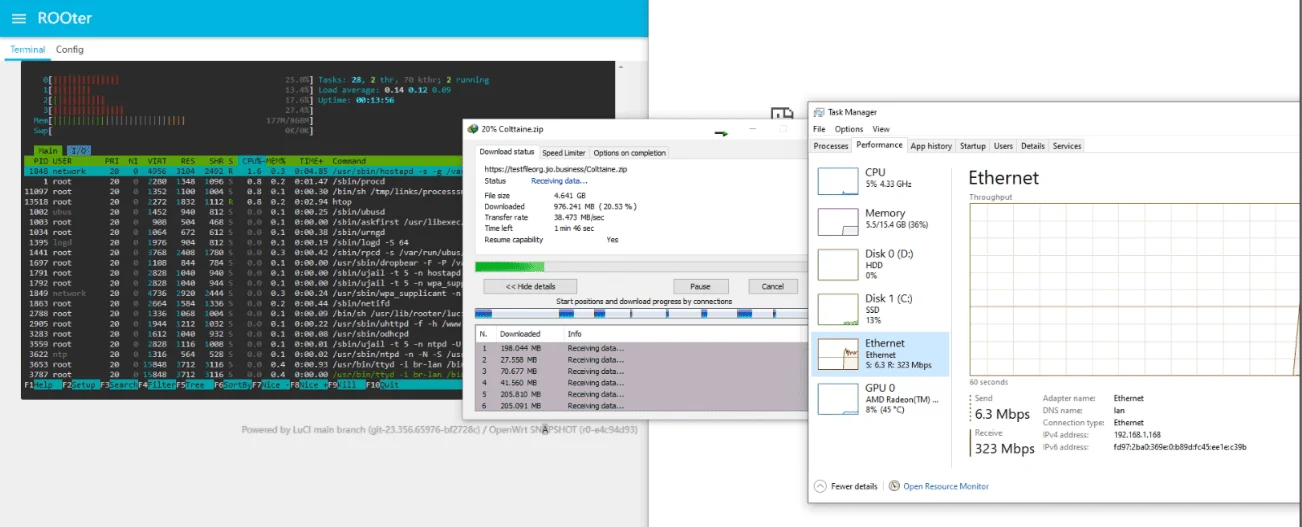Click F4 Filter in htop footer
1302x527 pixels.
pyautogui.click(x=157, y=385)
